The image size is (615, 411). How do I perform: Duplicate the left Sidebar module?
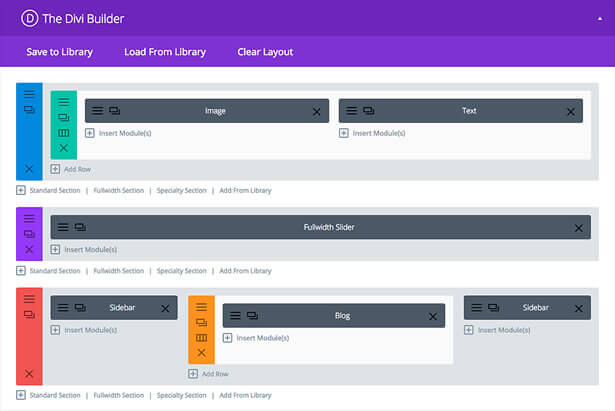[x=80, y=307]
